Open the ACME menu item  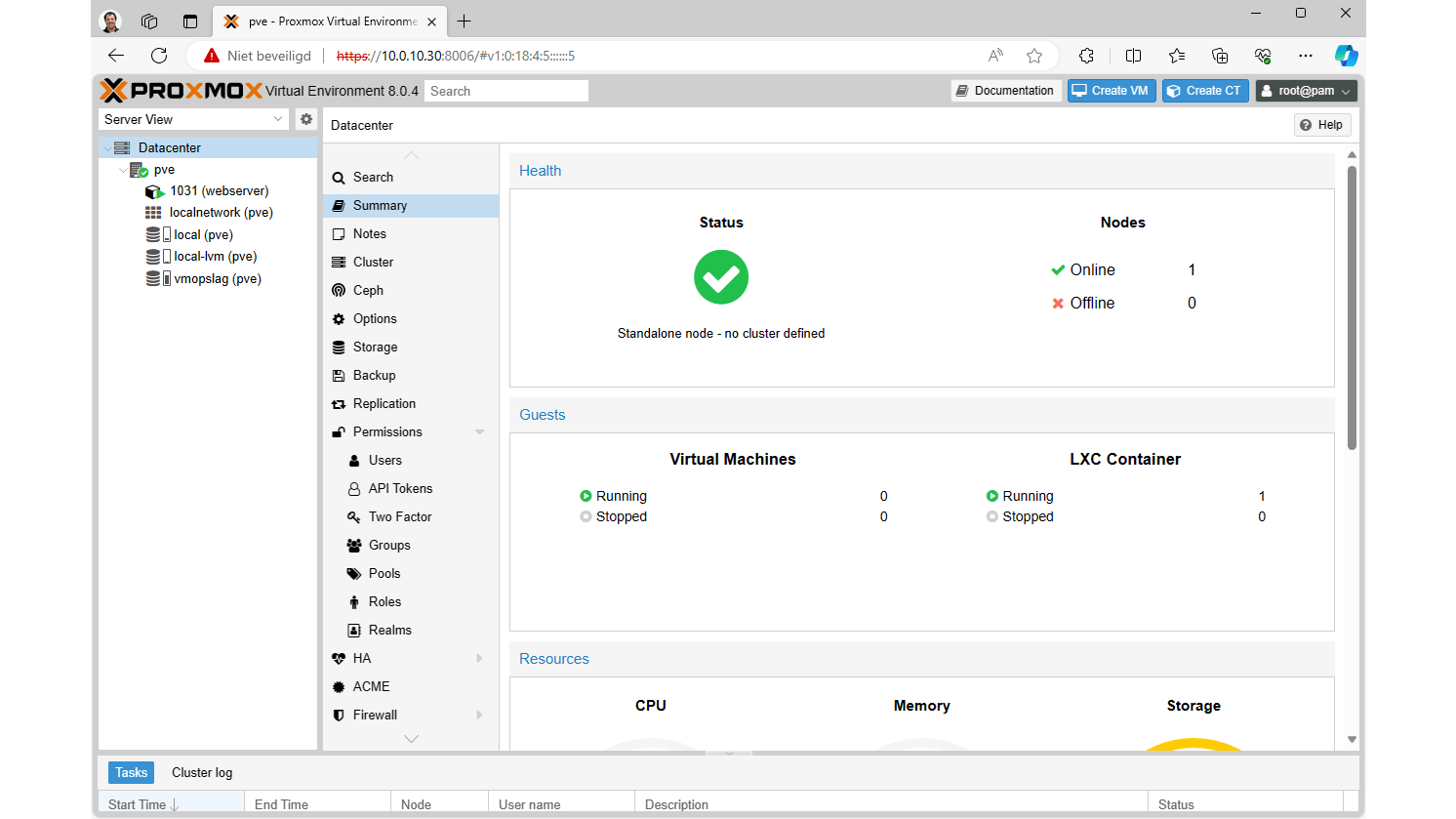(x=410, y=687)
